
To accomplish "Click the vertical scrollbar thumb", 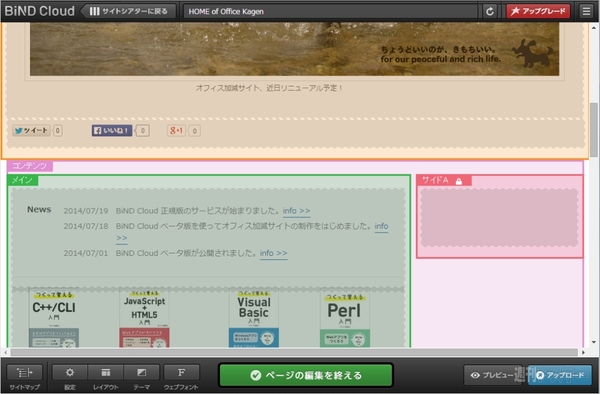I will click(593, 129).
